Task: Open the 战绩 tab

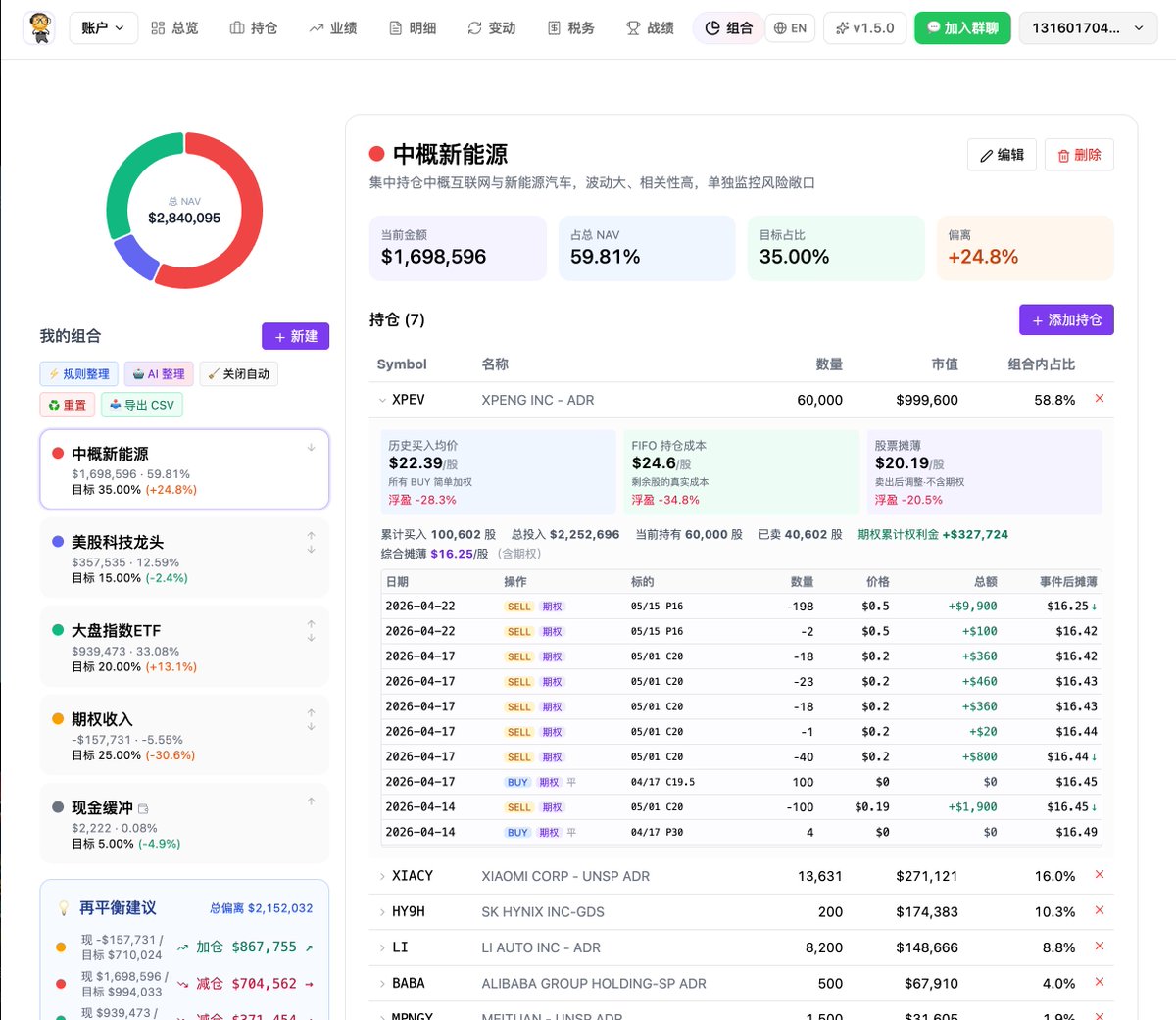Action: click(651, 28)
